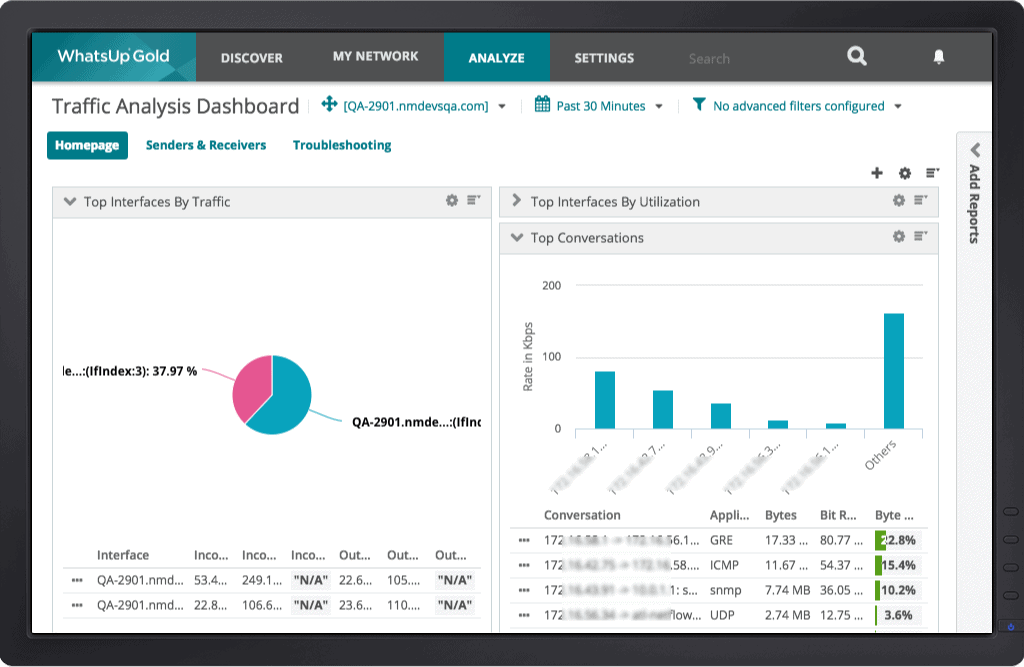This screenshot has width=1024, height=667.
Task: Collapse the Top Conversations panel
Action: point(517,238)
